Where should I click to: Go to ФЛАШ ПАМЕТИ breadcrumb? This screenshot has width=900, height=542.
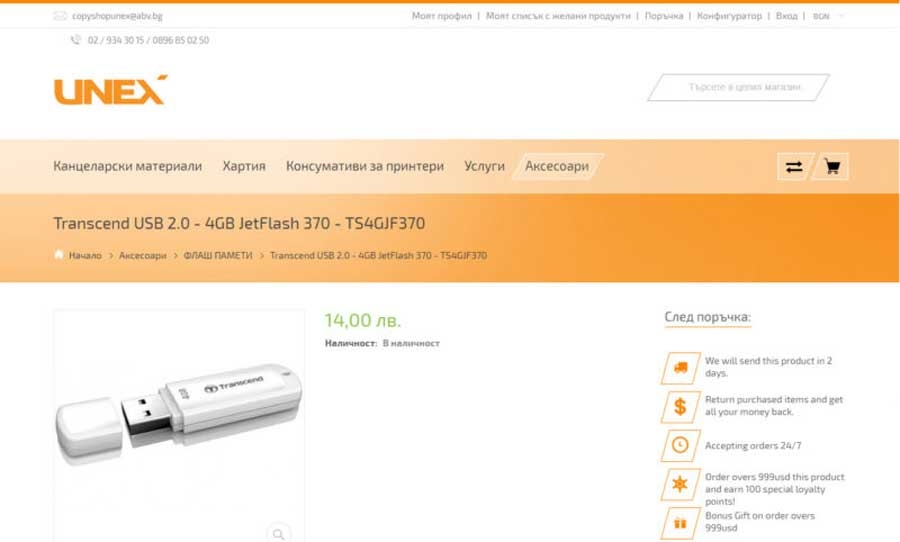218,255
